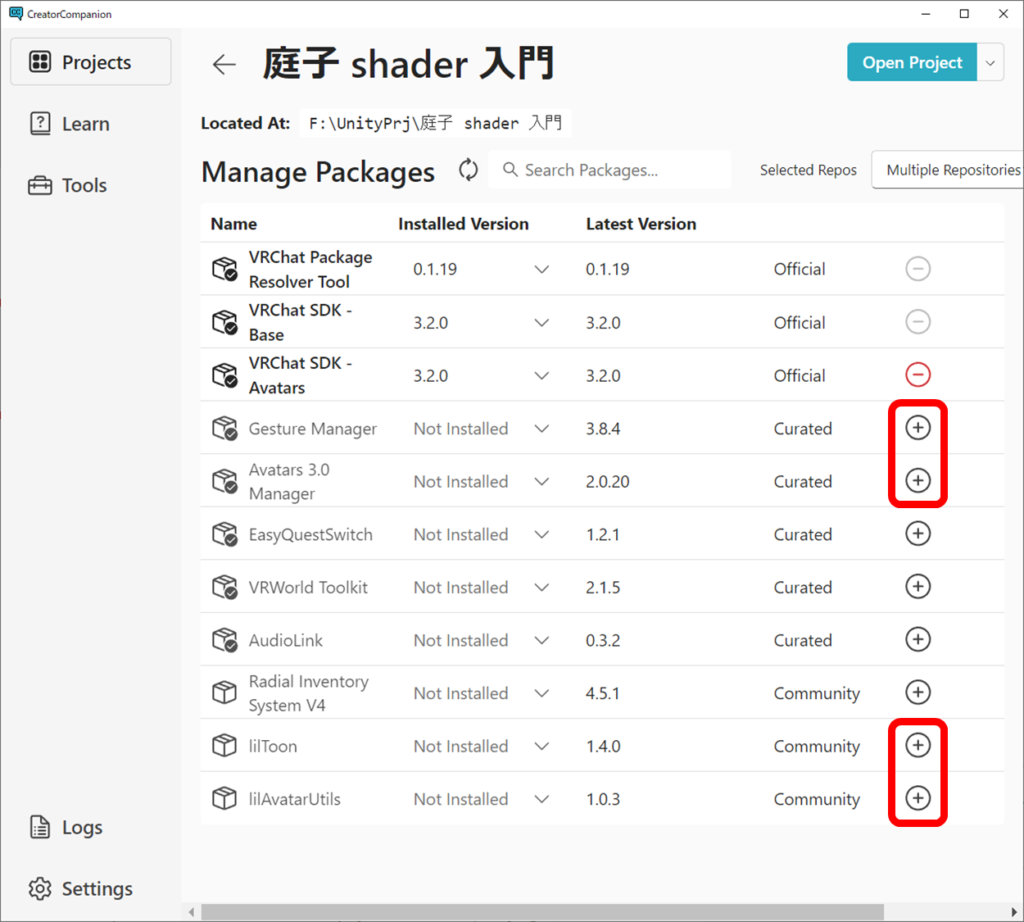Add the EasyQuestSwitch package

tap(917, 534)
